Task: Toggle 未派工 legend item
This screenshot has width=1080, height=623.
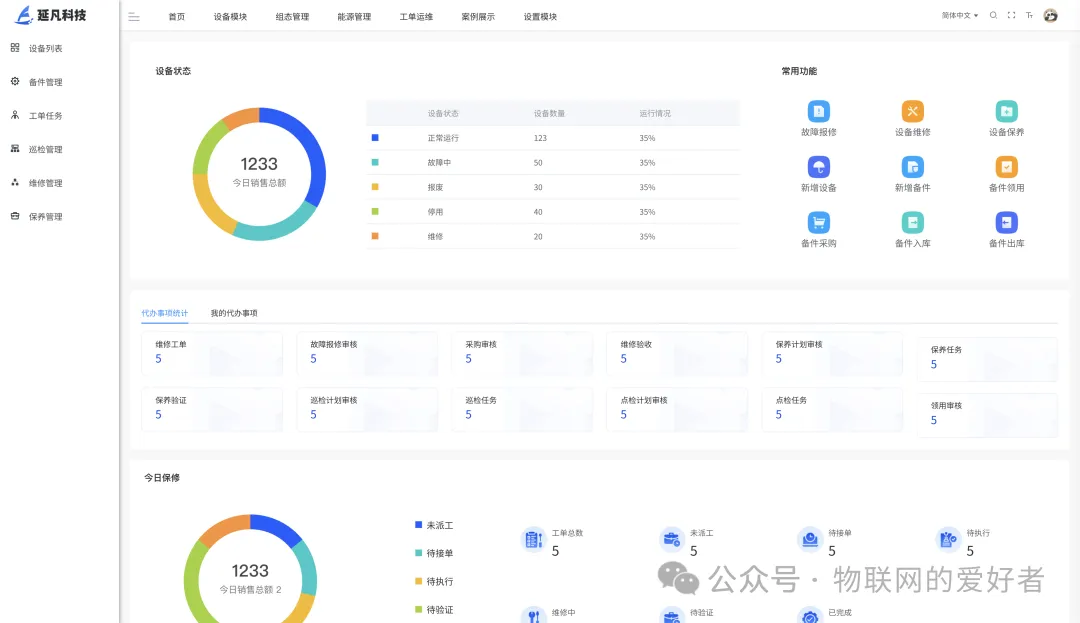Action: click(x=434, y=525)
